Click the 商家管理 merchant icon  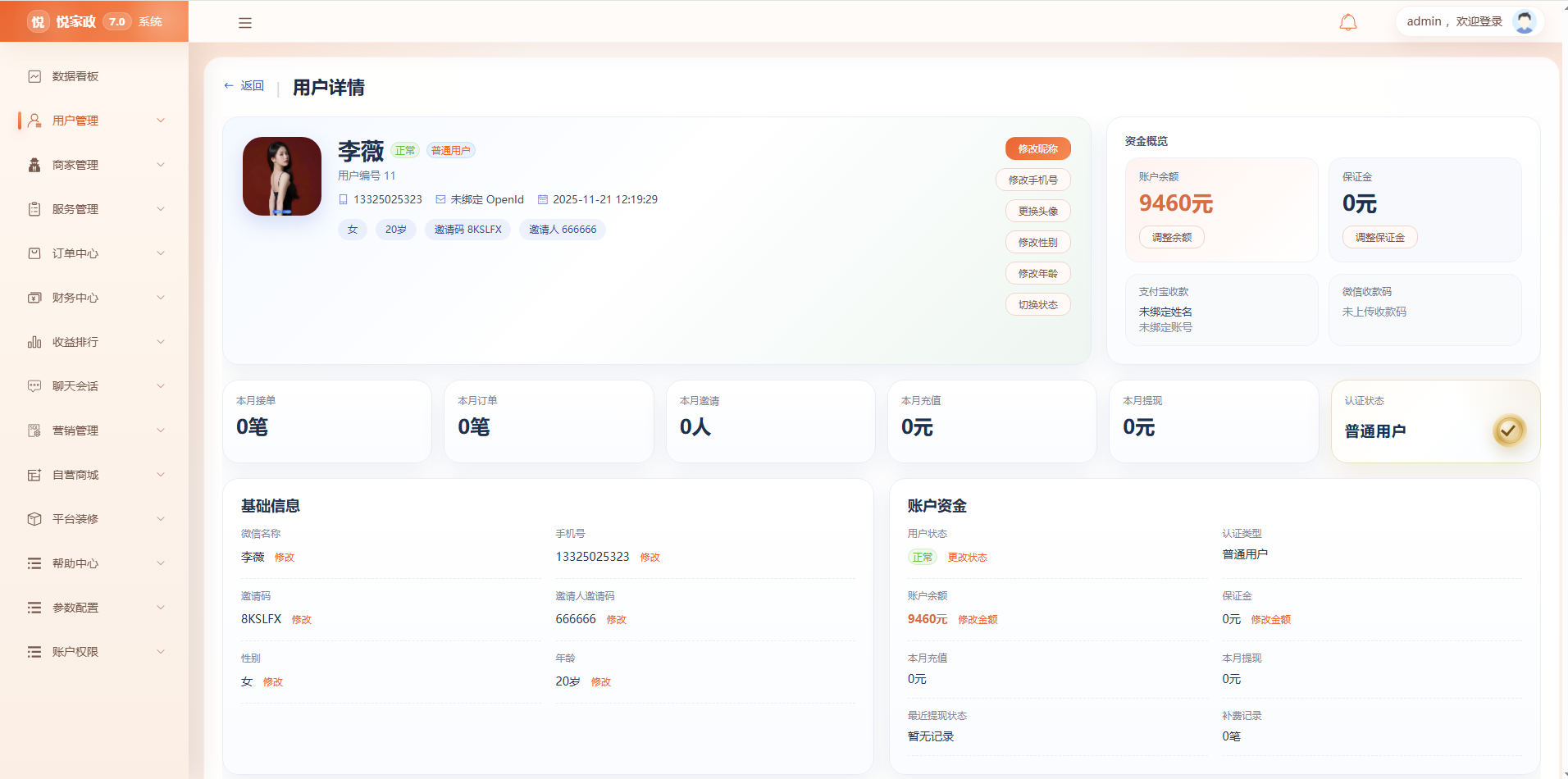tap(34, 165)
